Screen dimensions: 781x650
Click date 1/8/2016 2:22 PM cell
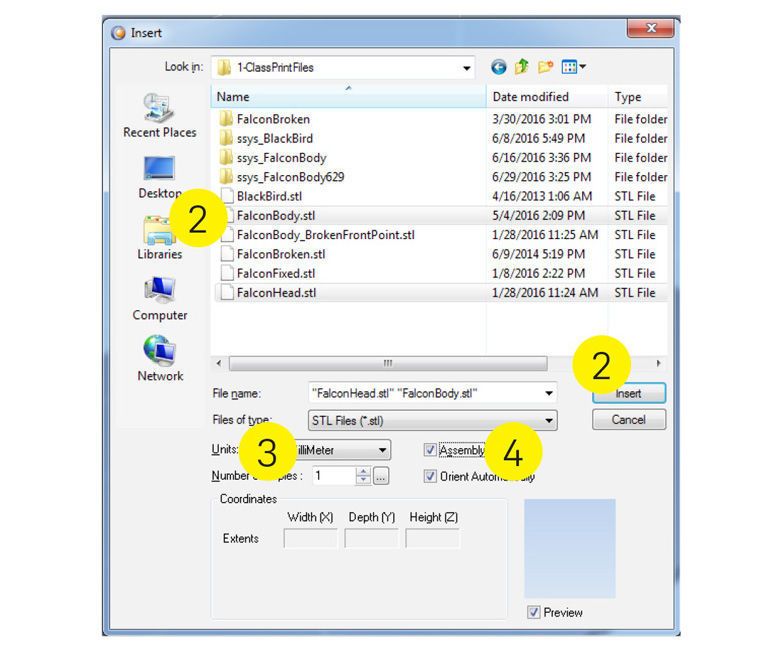click(x=538, y=273)
